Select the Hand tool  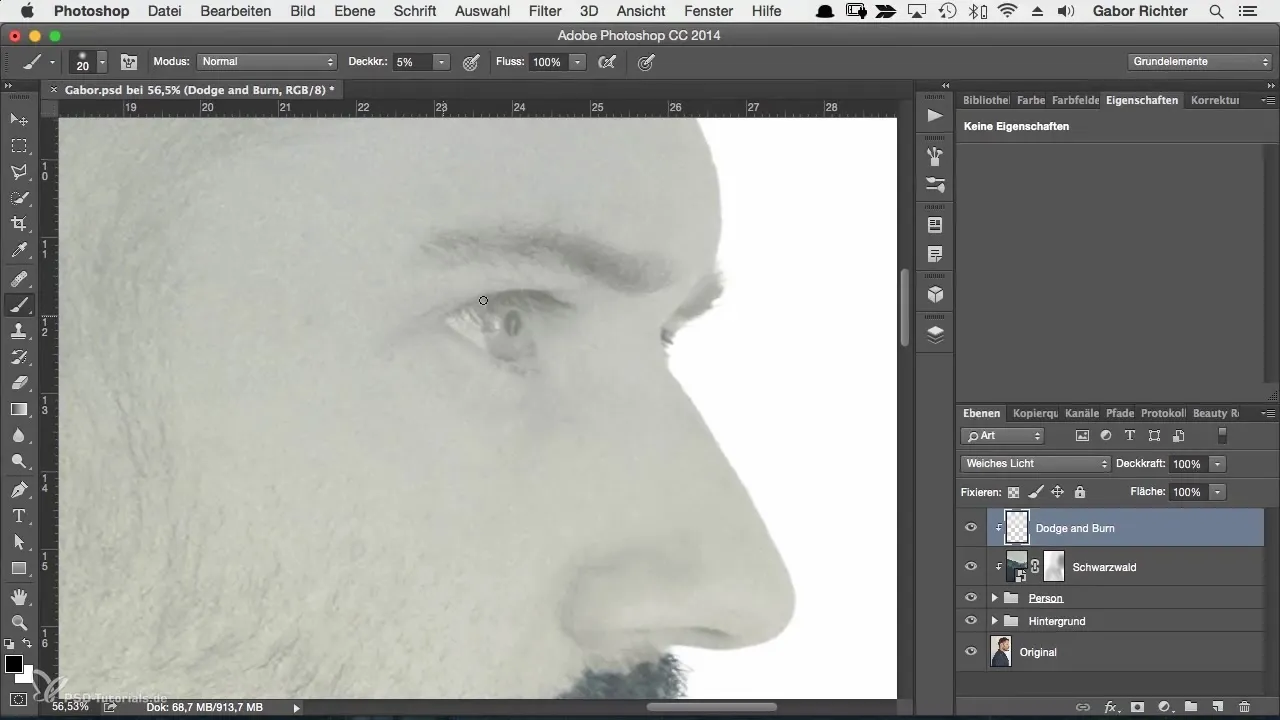(x=18, y=597)
